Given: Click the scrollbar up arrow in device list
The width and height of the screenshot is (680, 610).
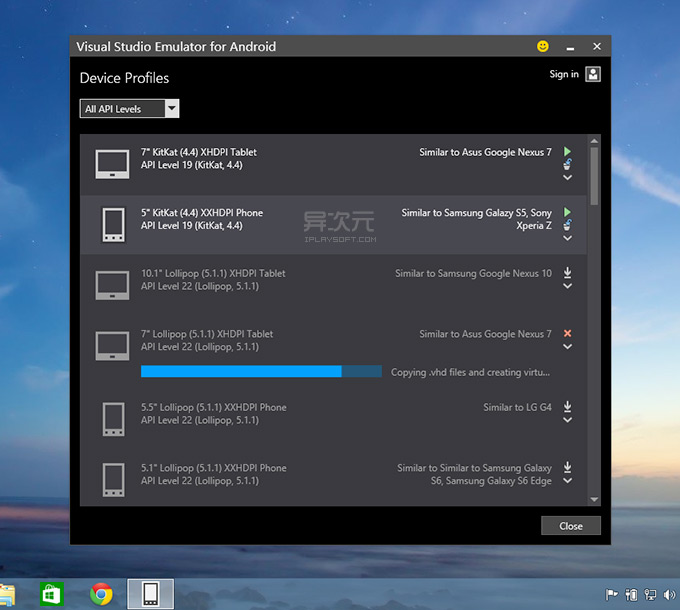Looking at the screenshot, I should coord(594,141).
